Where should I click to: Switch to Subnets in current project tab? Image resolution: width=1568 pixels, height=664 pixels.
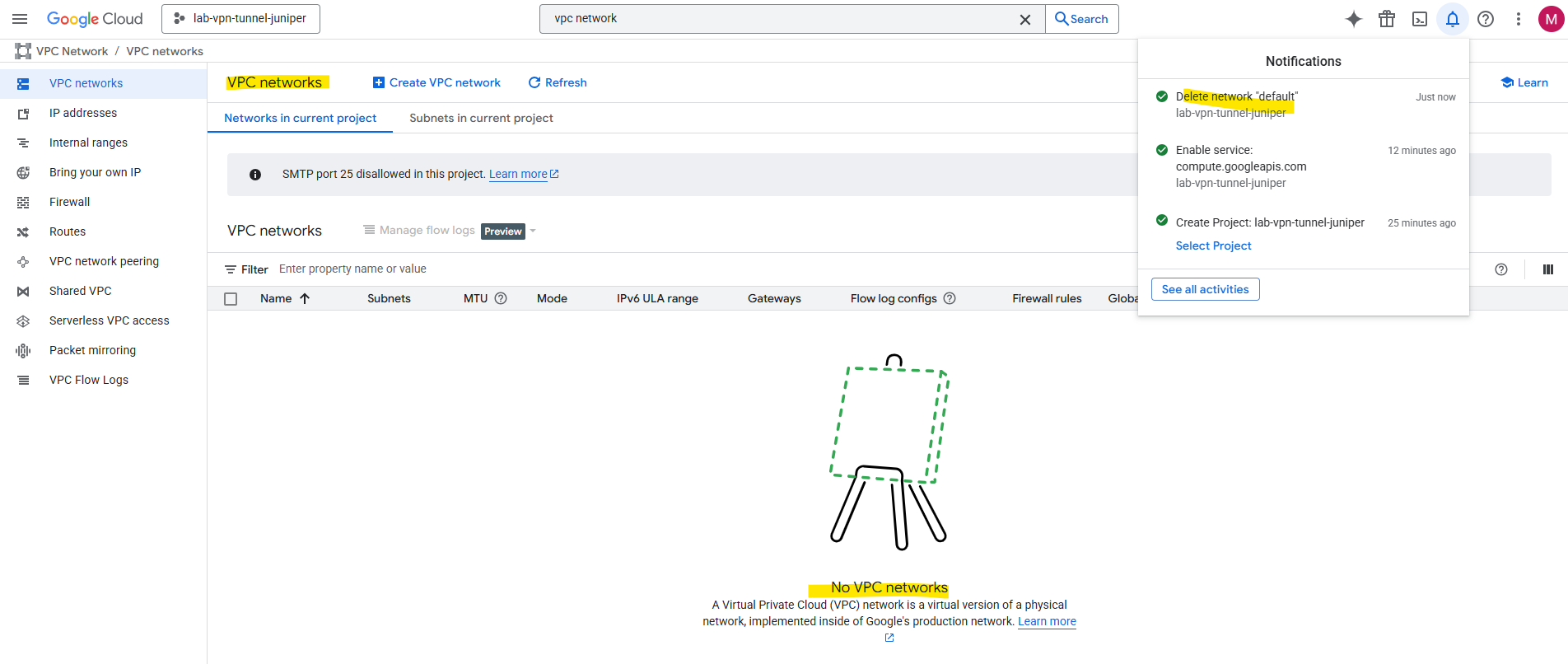pos(481,118)
